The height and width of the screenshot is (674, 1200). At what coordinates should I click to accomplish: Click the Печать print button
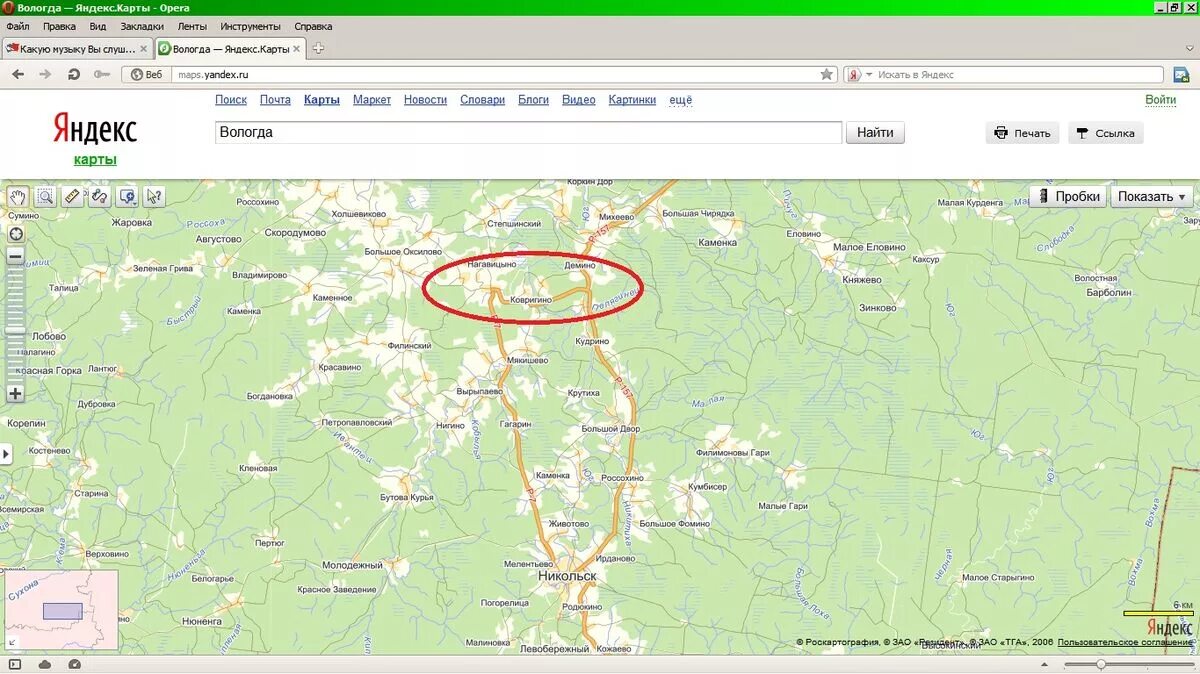coord(1022,133)
